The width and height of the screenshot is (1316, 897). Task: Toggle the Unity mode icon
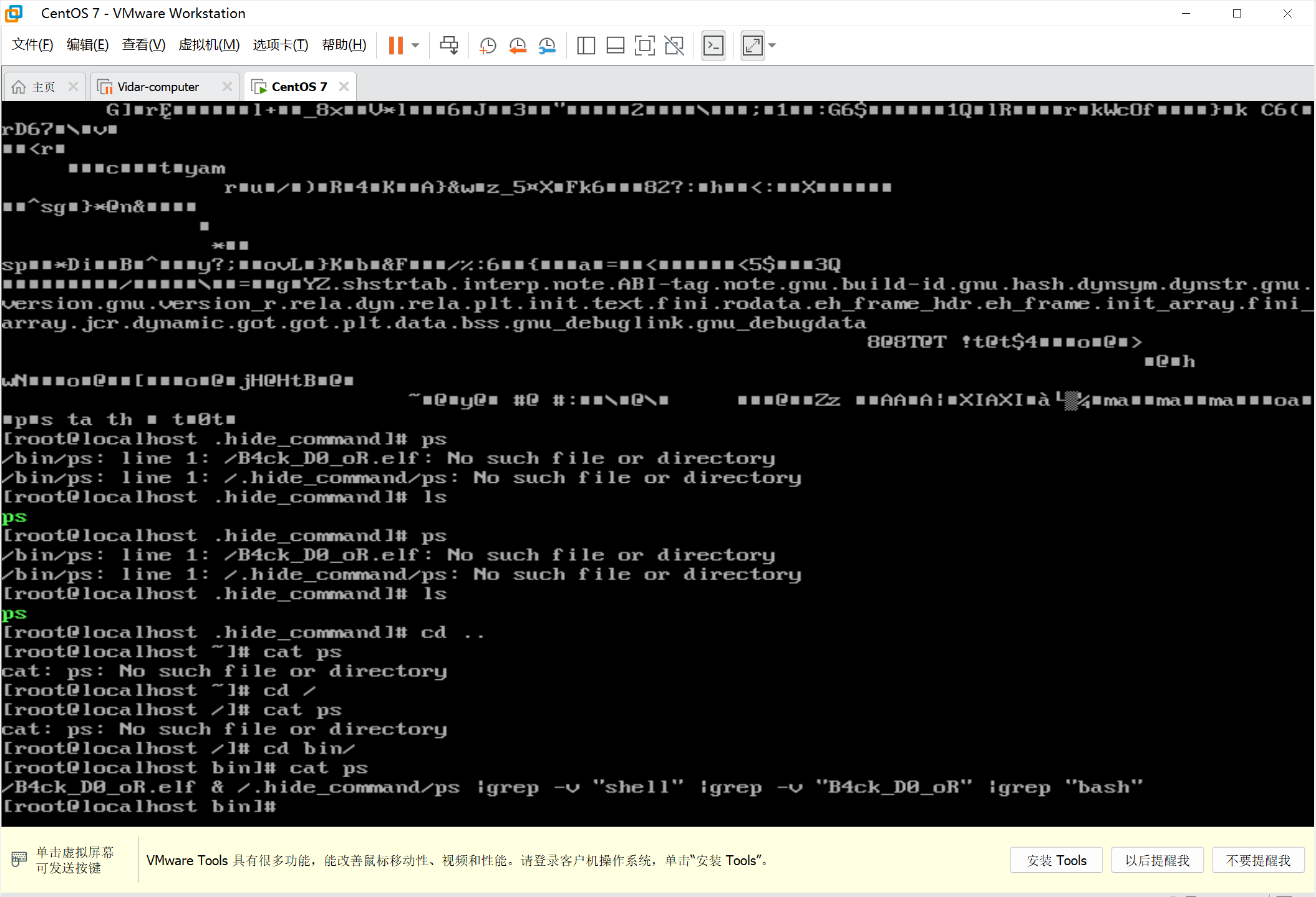[674, 46]
